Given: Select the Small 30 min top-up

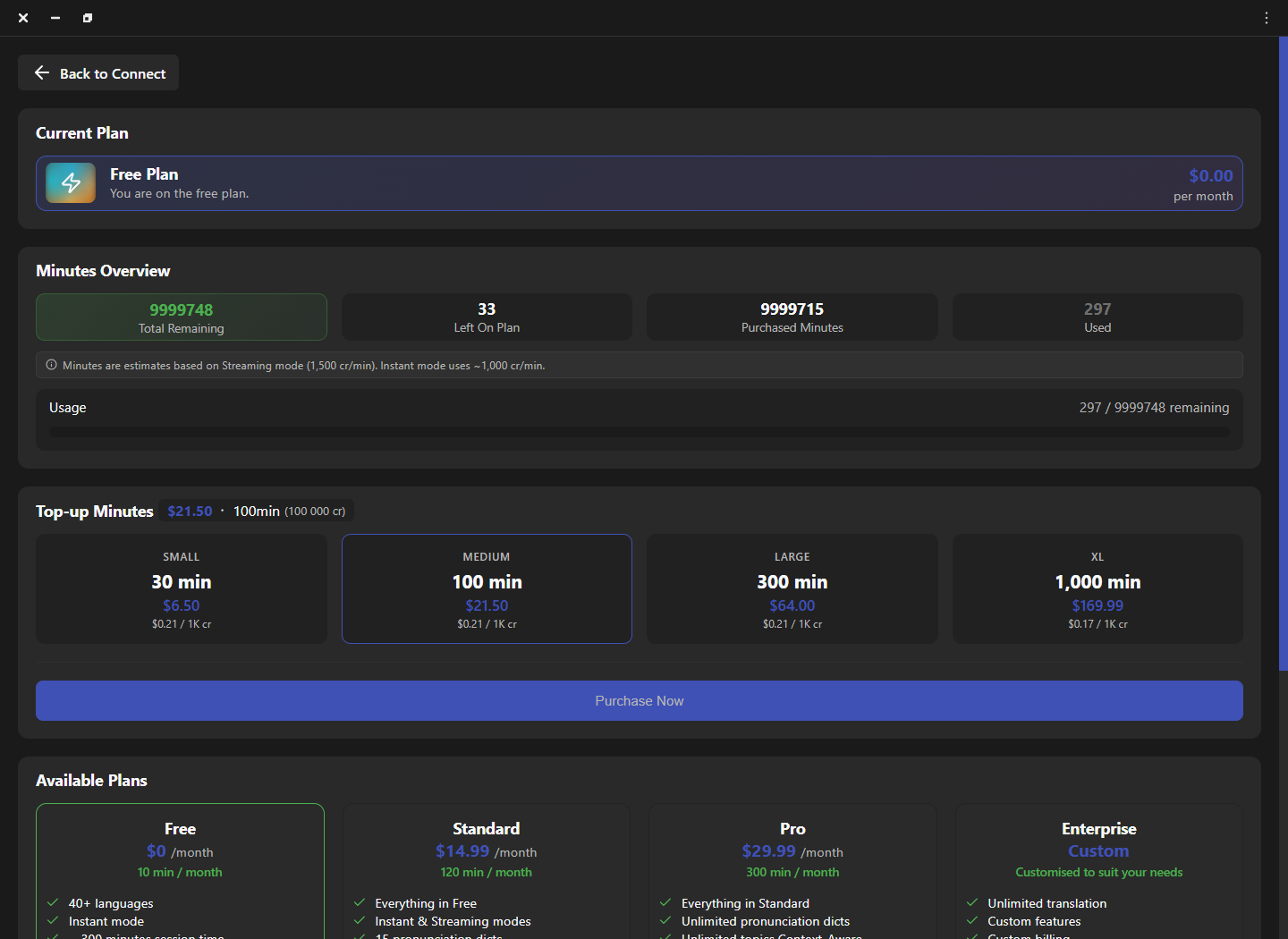Looking at the screenshot, I should tap(182, 588).
